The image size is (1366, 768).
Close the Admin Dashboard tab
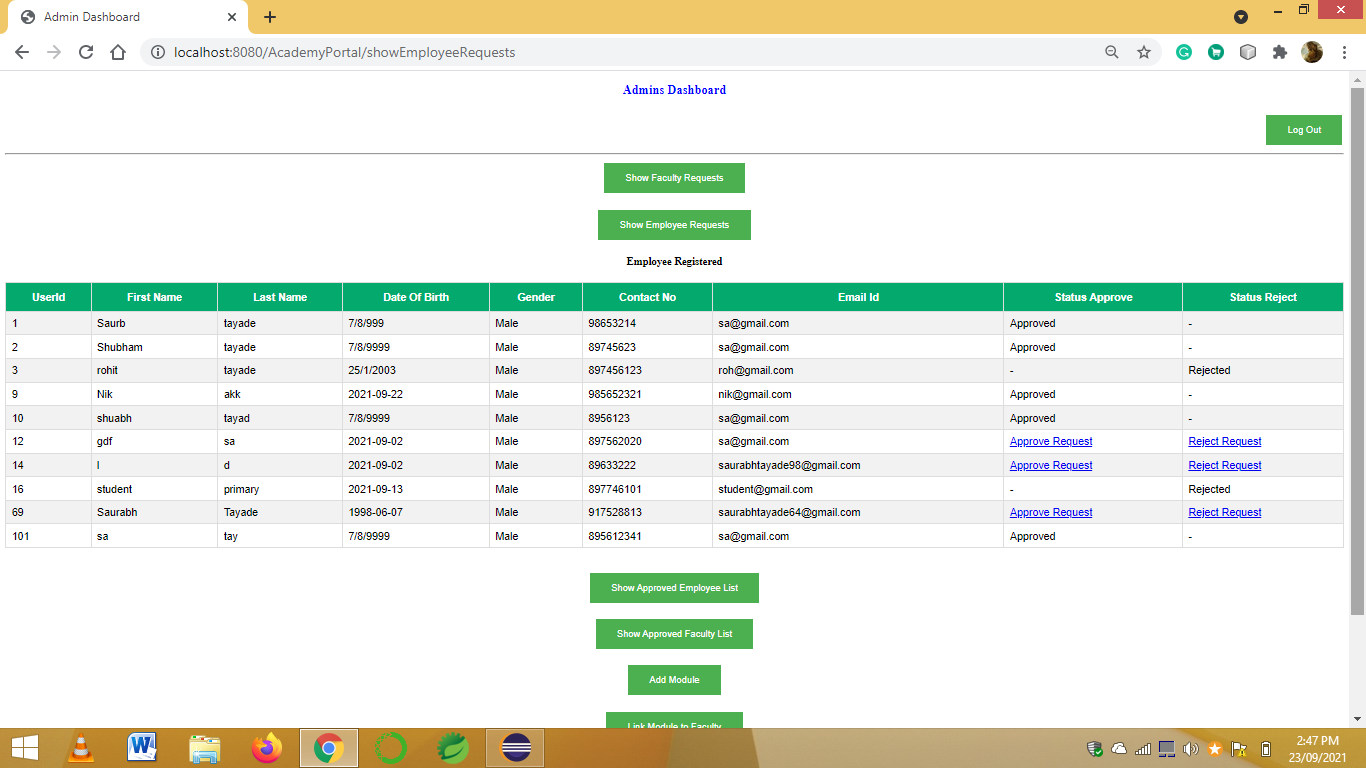(232, 17)
